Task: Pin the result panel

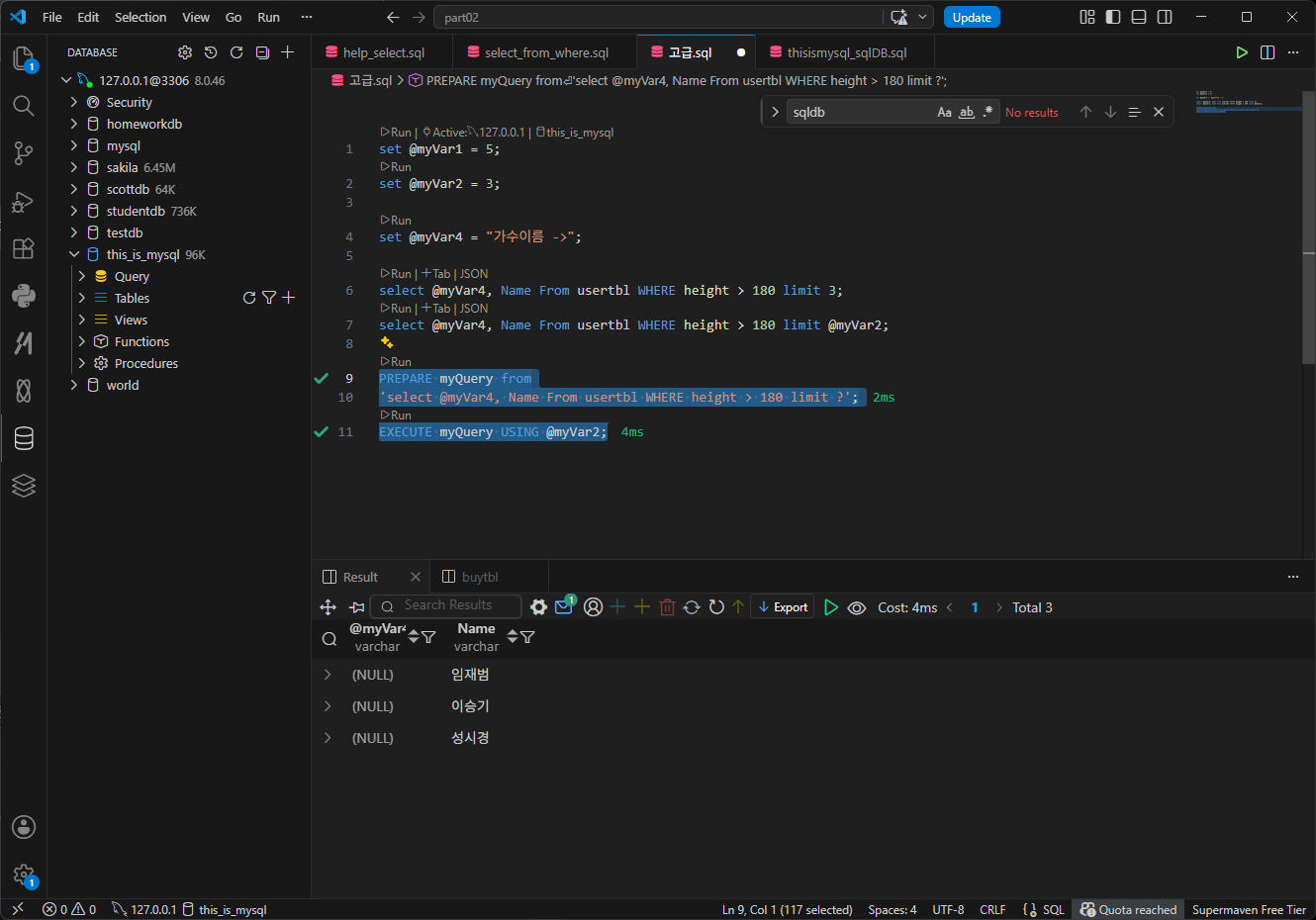Action: pos(357,607)
